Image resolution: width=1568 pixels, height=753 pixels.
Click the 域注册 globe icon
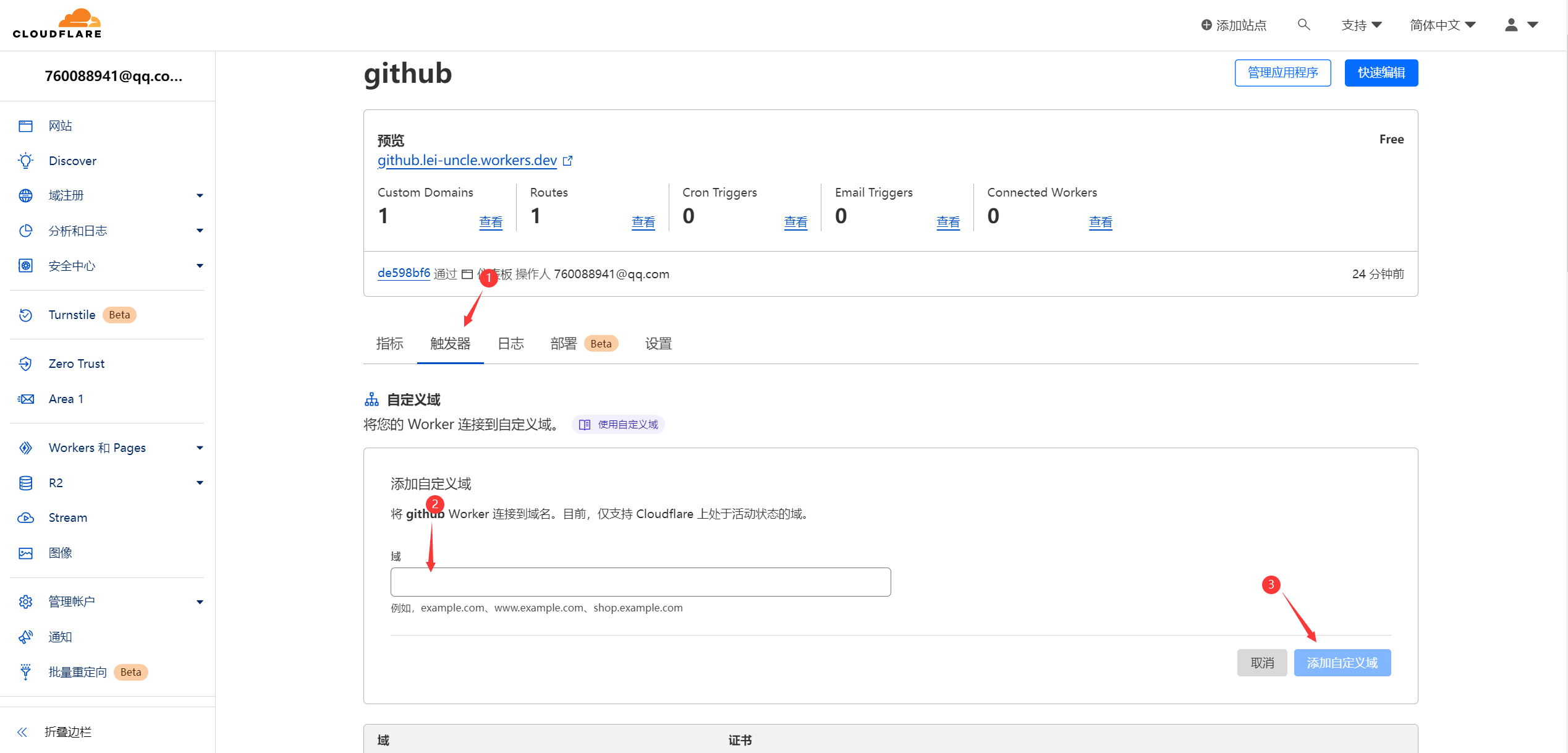[x=25, y=196]
